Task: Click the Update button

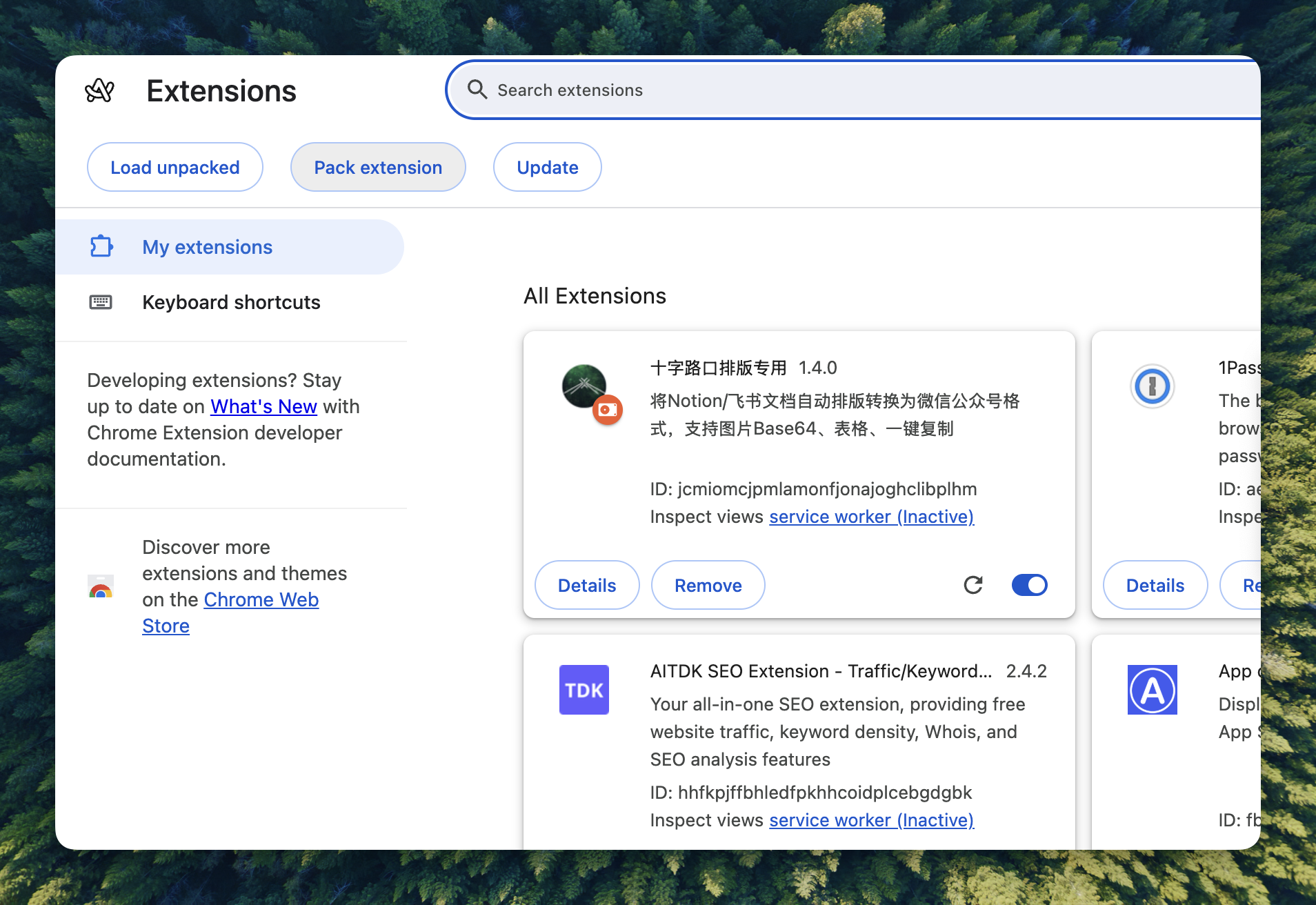Action: tap(548, 167)
